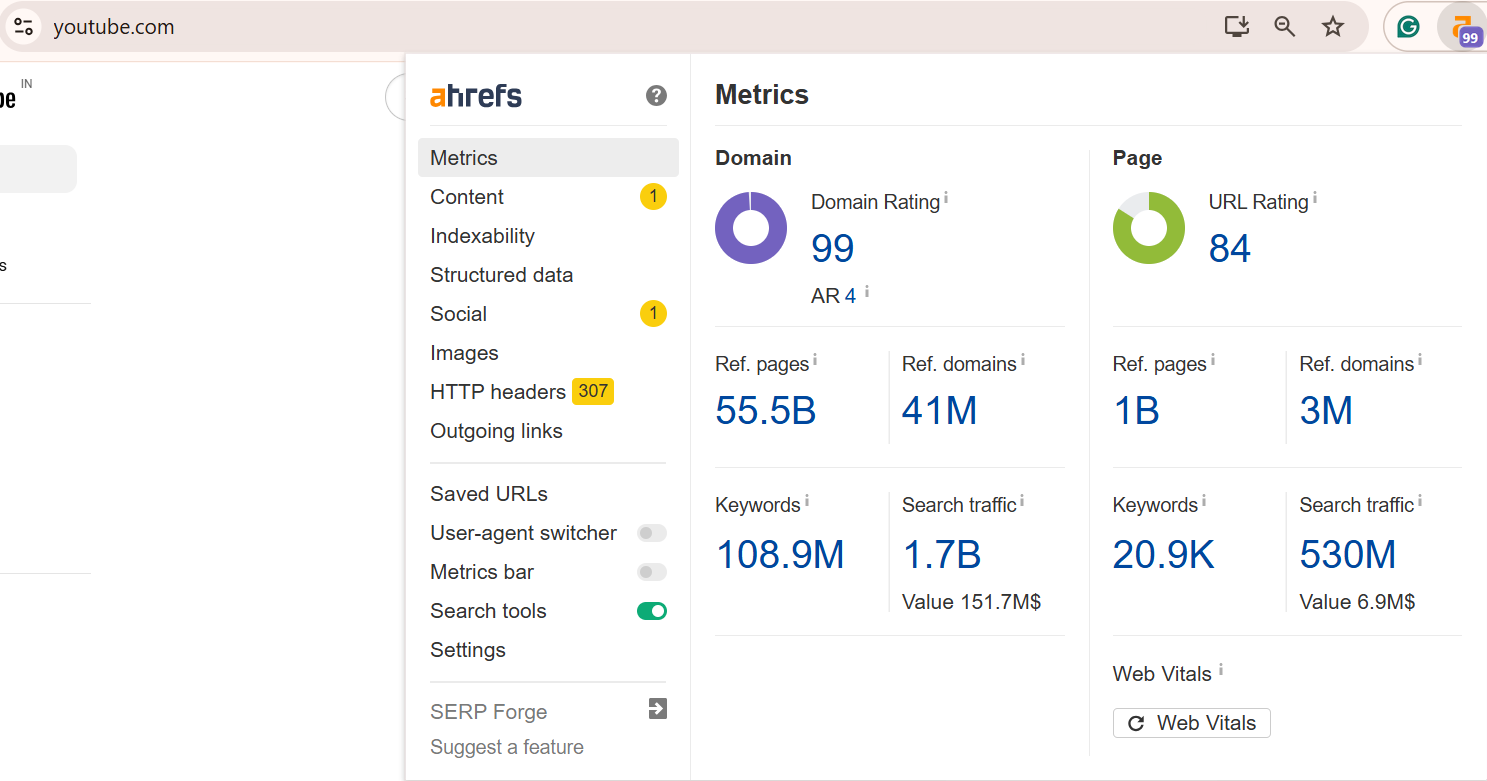Viewport: 1487px width, 781px height.
Task: Disable the Search tools toggle
Action: pos(652,611)
